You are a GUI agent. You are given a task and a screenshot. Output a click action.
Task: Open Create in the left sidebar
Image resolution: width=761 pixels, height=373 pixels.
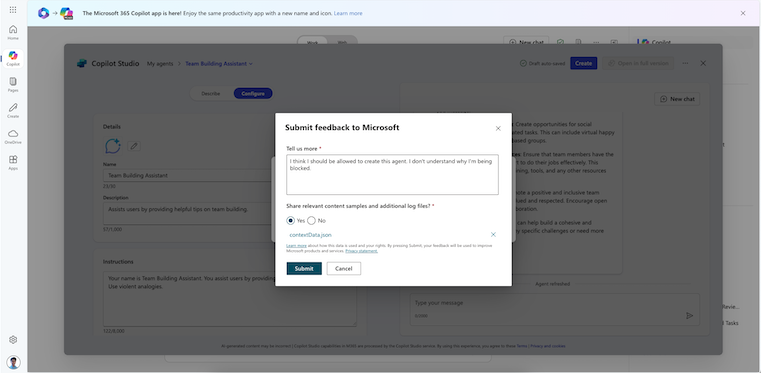tap(13, 111)
